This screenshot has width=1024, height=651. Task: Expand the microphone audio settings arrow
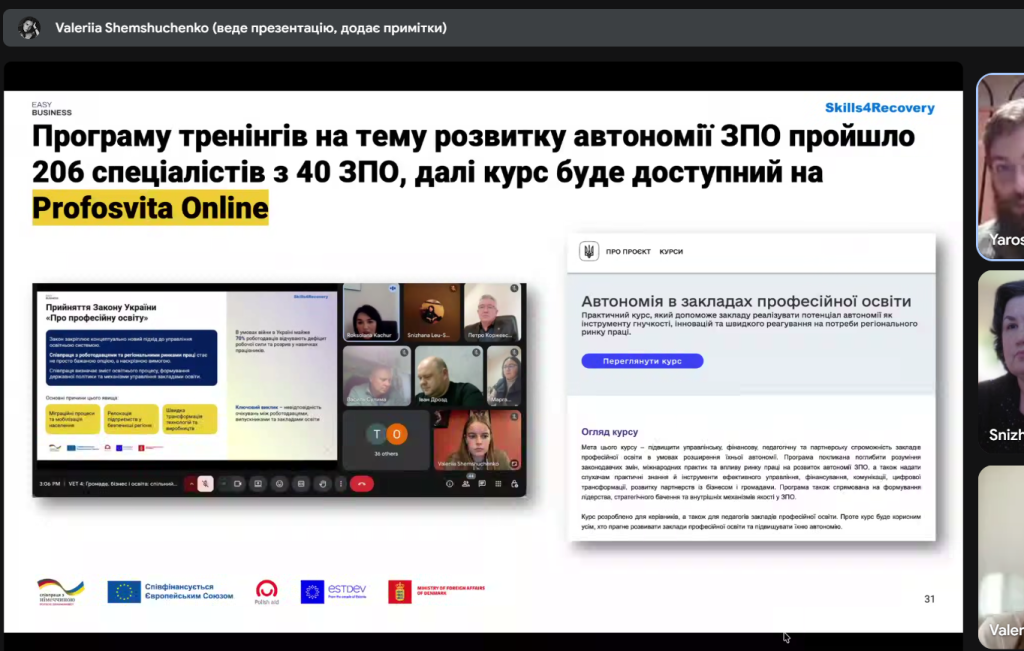click(190, 484)
